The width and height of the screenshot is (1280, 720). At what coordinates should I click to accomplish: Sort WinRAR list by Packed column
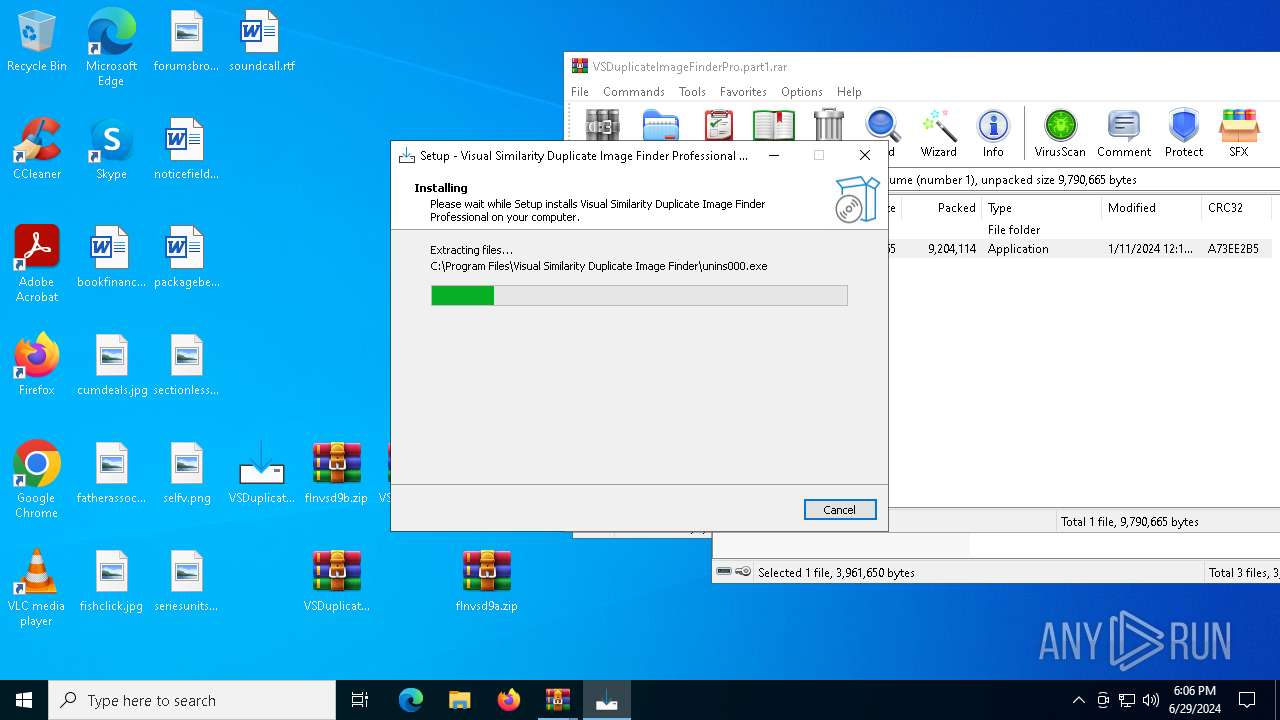940,208
